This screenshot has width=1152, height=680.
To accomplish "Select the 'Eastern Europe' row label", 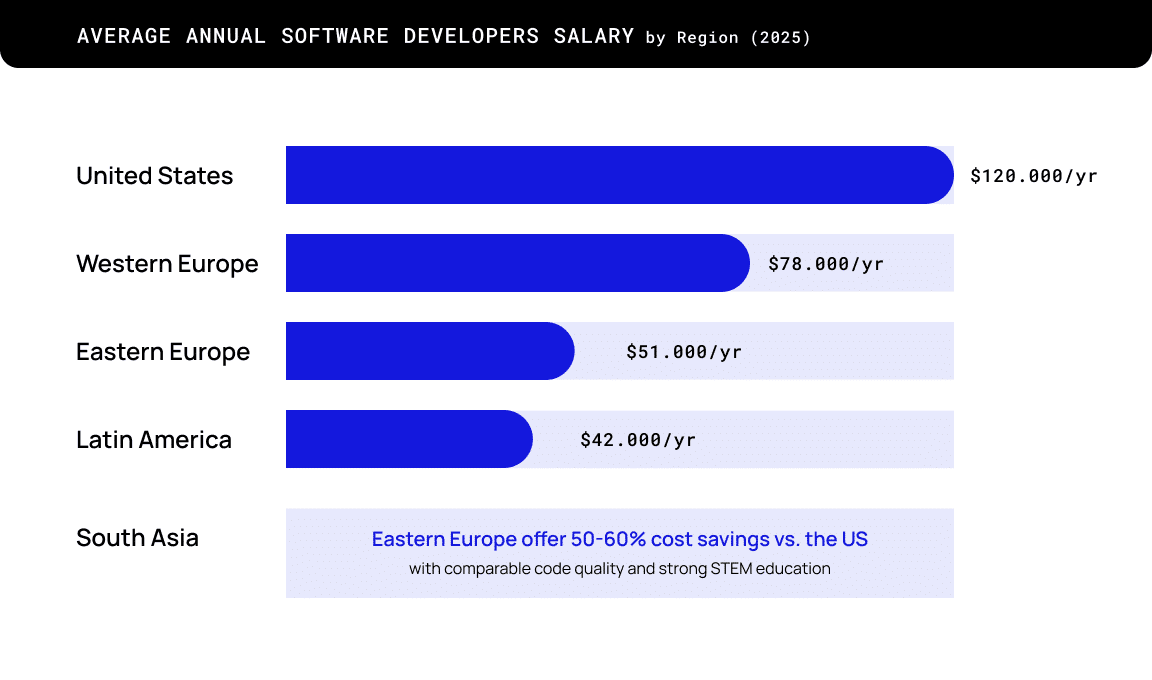I will pos(163,352).
